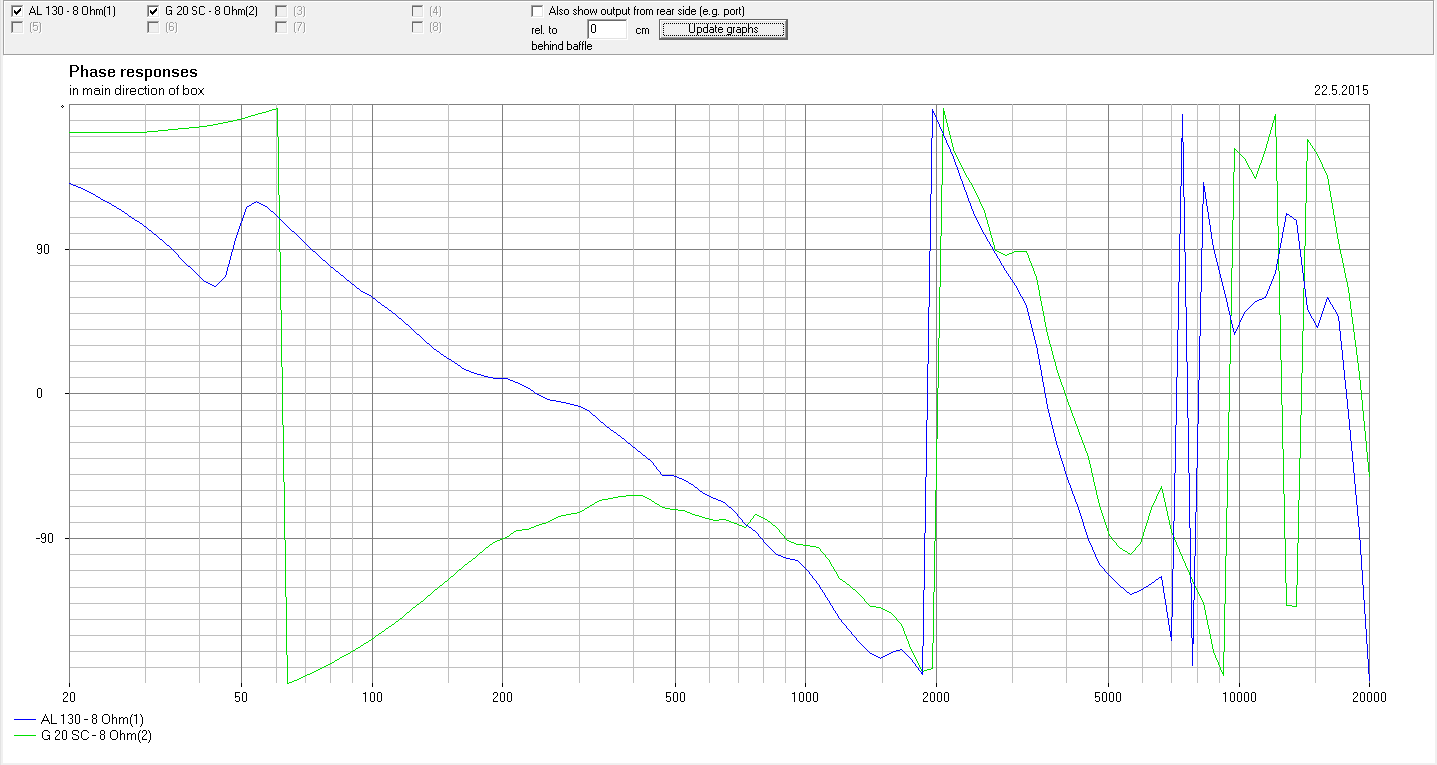The width and height of the screenshot is (1437, 765).
Task: Click the 10000 frequency axis label
Action: click(x=1239, y=696)
